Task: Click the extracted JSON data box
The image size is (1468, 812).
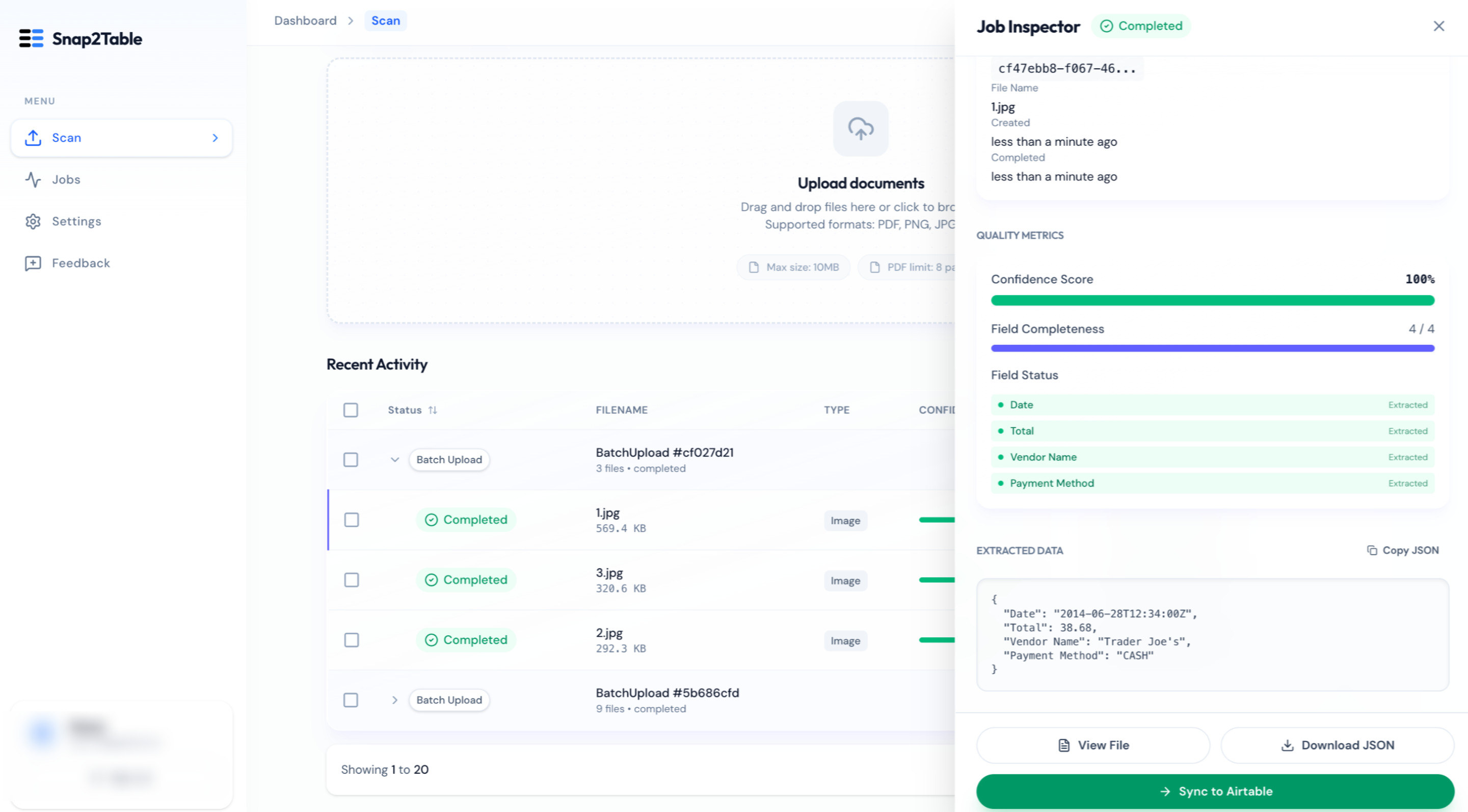Action: click(1212, 634)
